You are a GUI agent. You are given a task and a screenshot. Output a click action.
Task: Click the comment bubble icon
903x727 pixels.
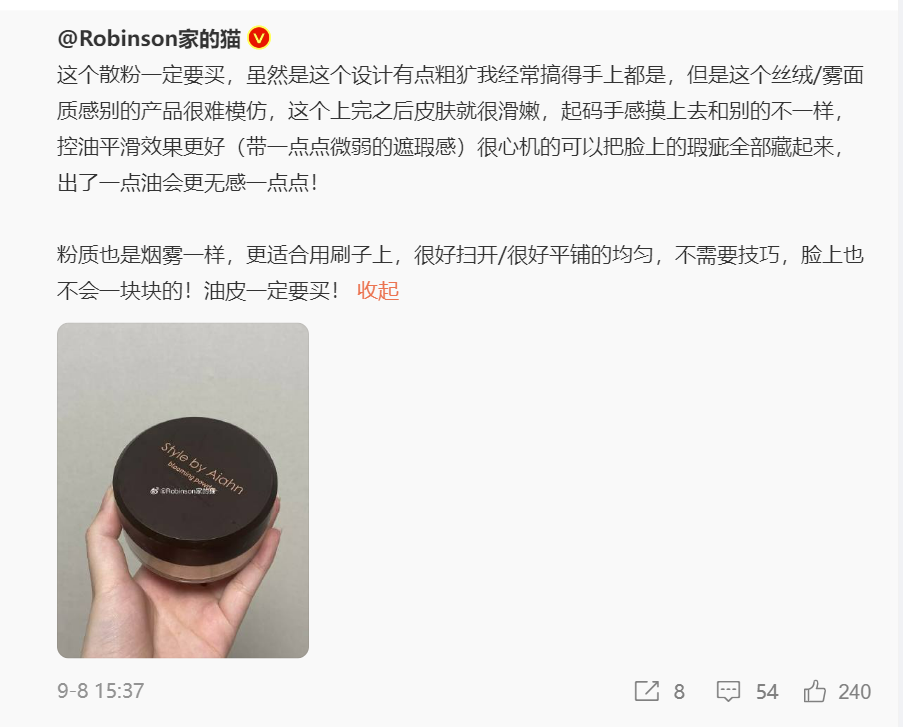tap(728, 691)
